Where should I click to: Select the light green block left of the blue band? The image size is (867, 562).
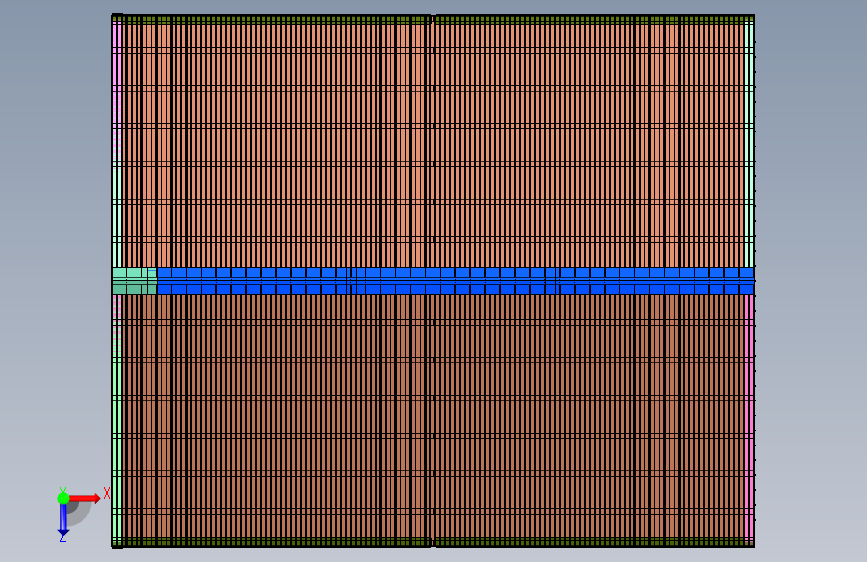click(x=134, y=281)
